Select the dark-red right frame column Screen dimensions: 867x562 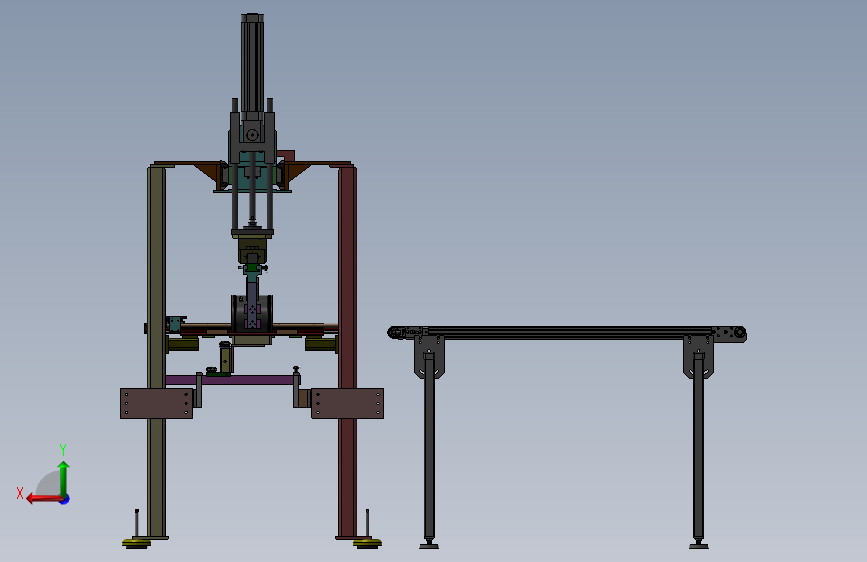(x=347, y=351)
